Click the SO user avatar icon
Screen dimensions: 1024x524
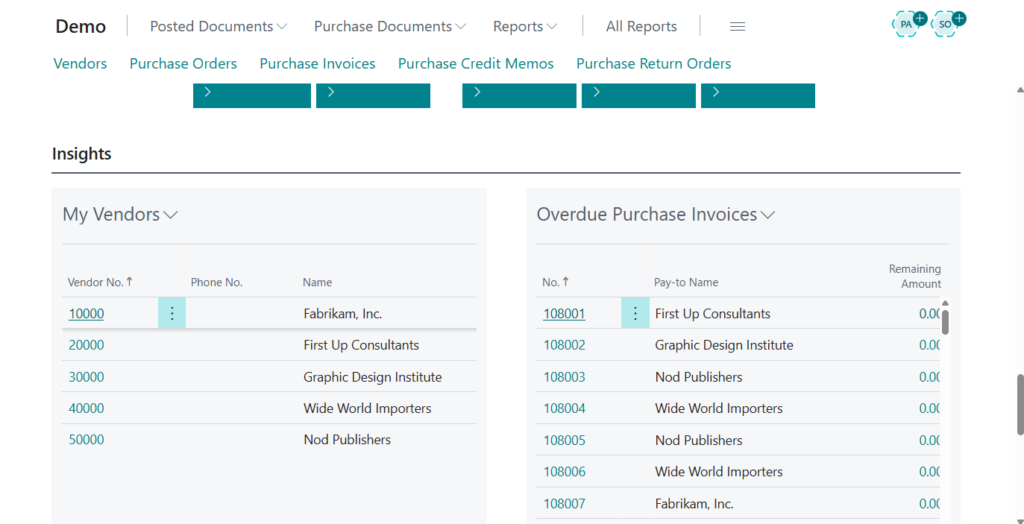pos(945,24)
